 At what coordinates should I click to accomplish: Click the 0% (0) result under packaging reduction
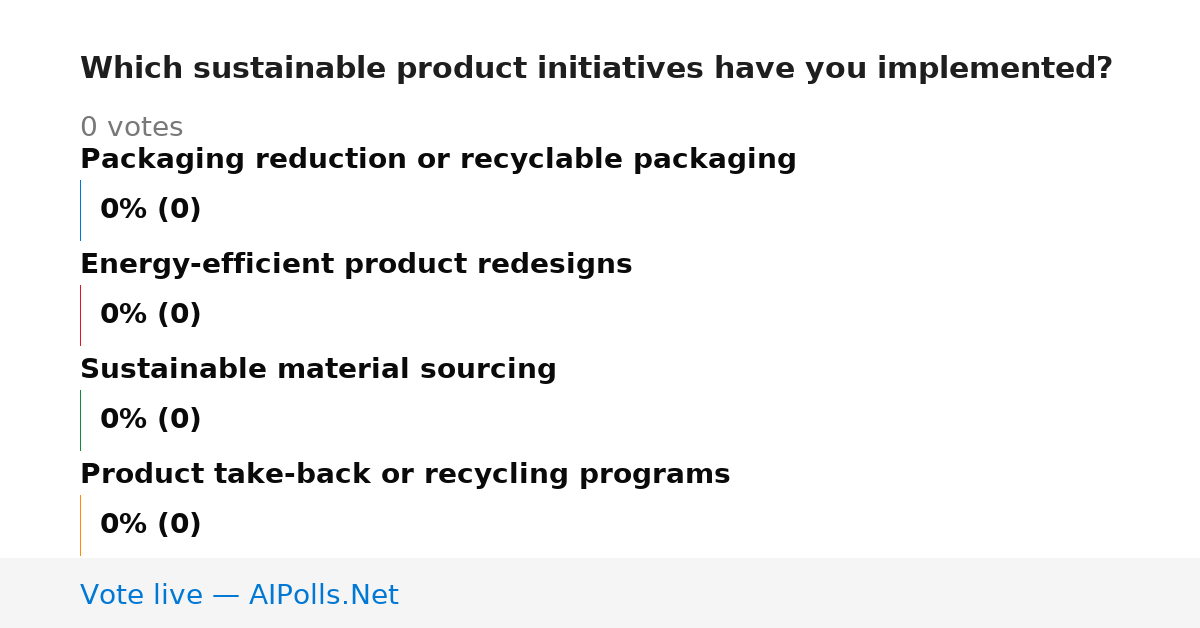(x=150, y=210)
